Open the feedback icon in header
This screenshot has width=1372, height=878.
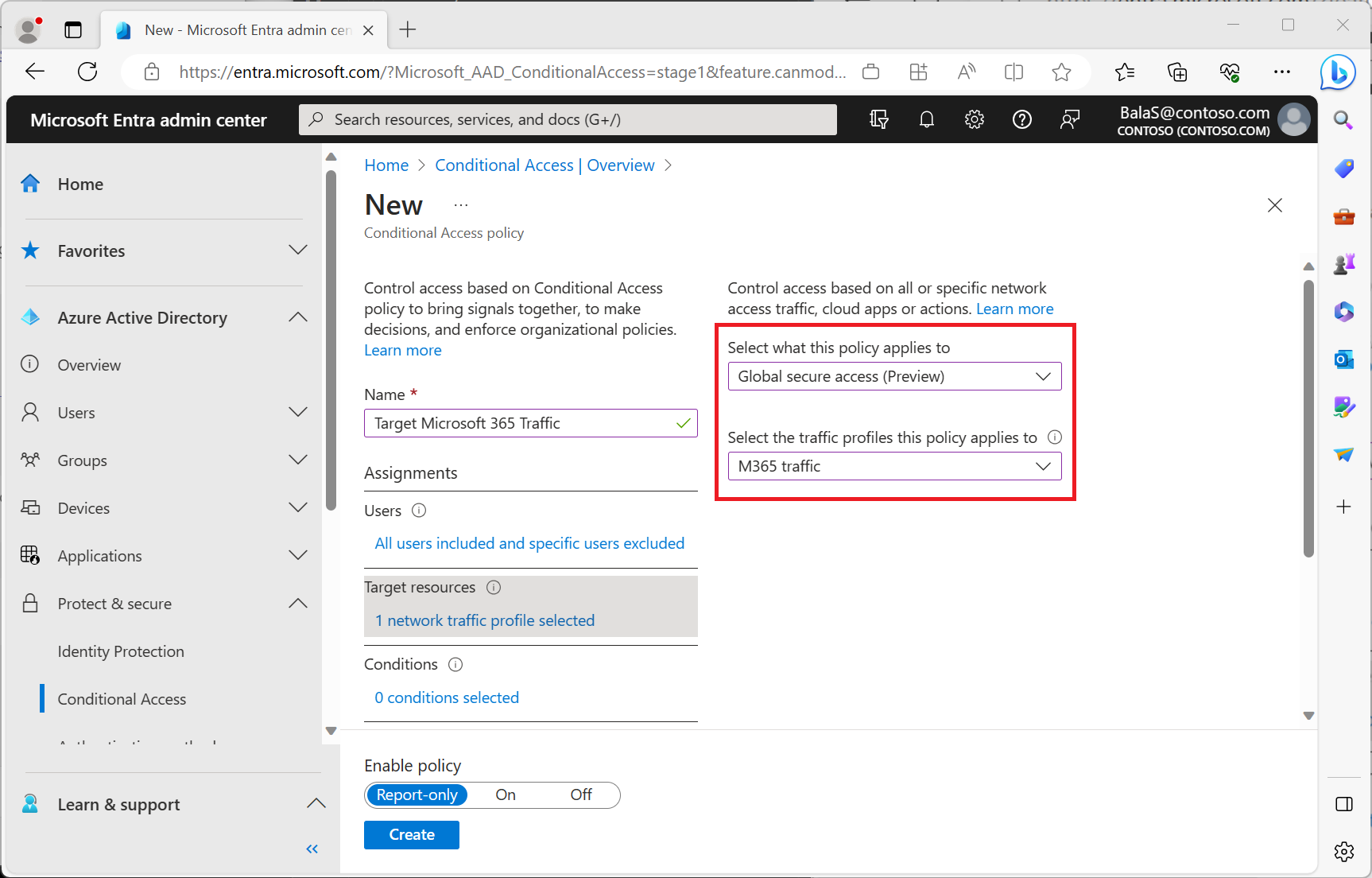click(1070, 120)
